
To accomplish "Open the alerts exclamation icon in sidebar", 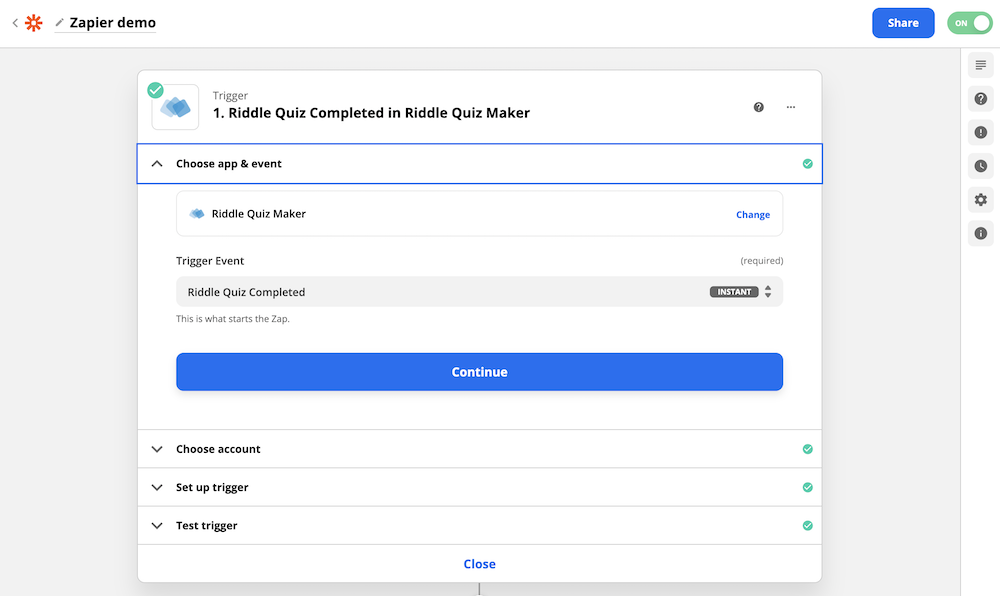I will coord(980,133).
